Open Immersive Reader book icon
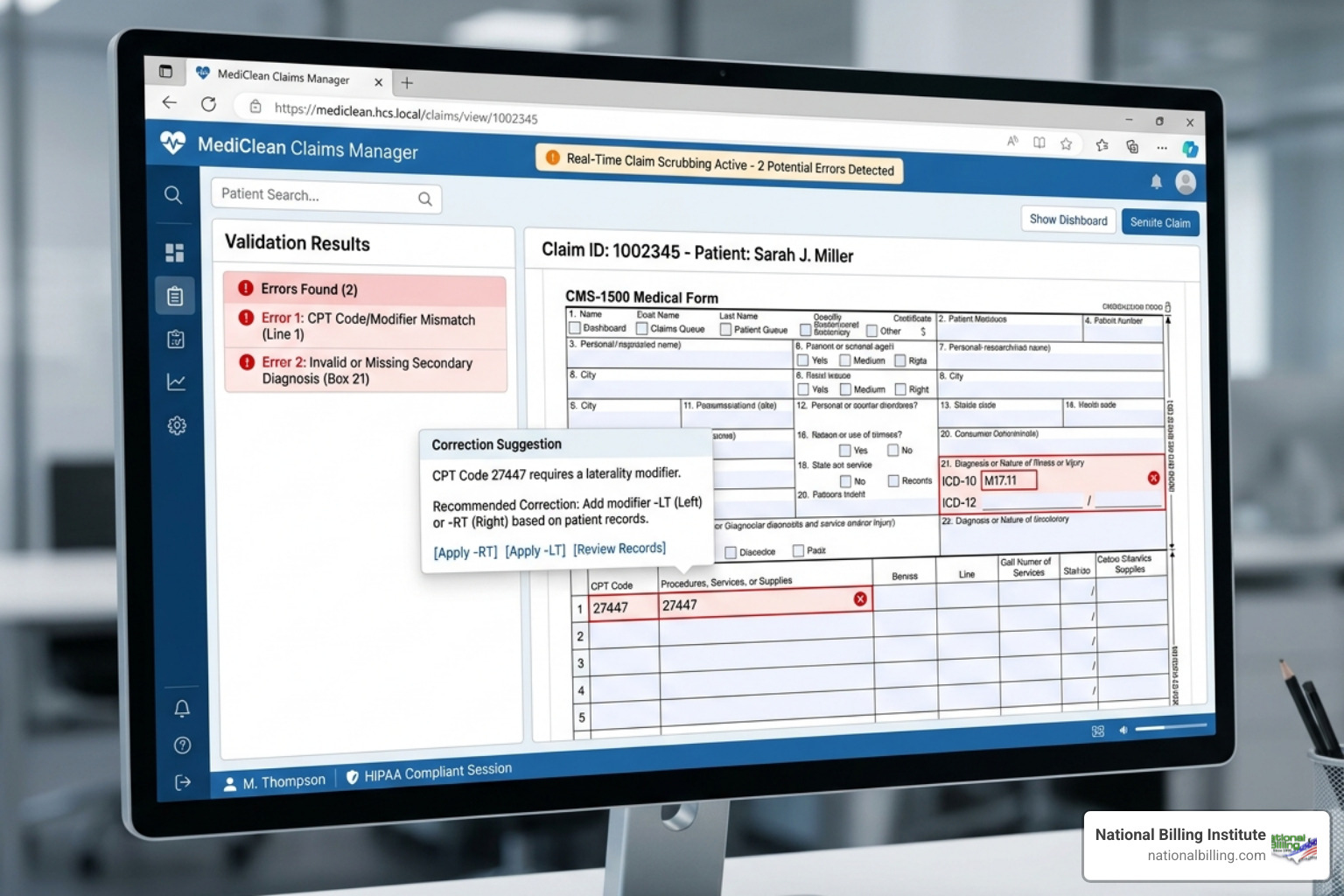Image resolution: width=1344 pixels, height=896 pixels. coord(1039,143)
